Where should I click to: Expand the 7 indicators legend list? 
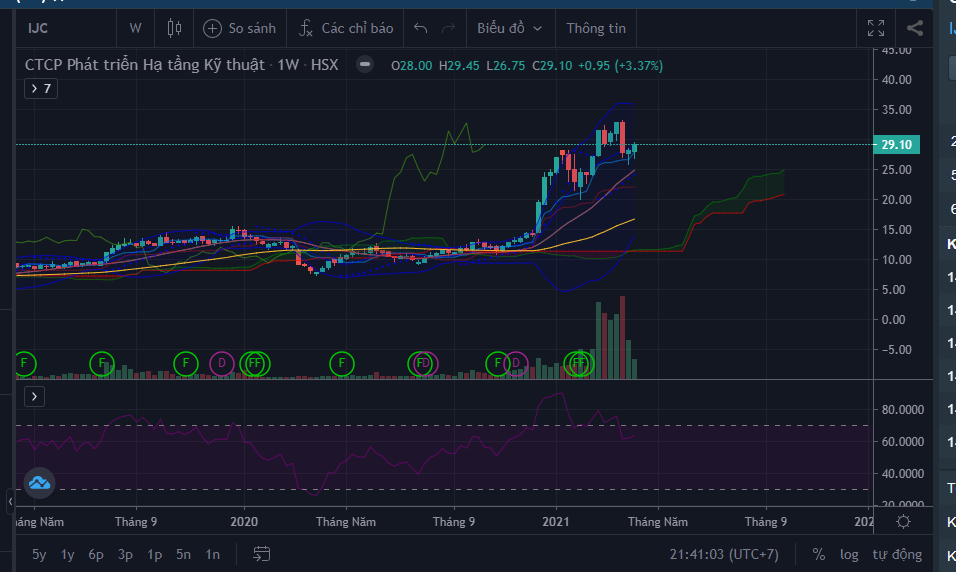(41, 89)
